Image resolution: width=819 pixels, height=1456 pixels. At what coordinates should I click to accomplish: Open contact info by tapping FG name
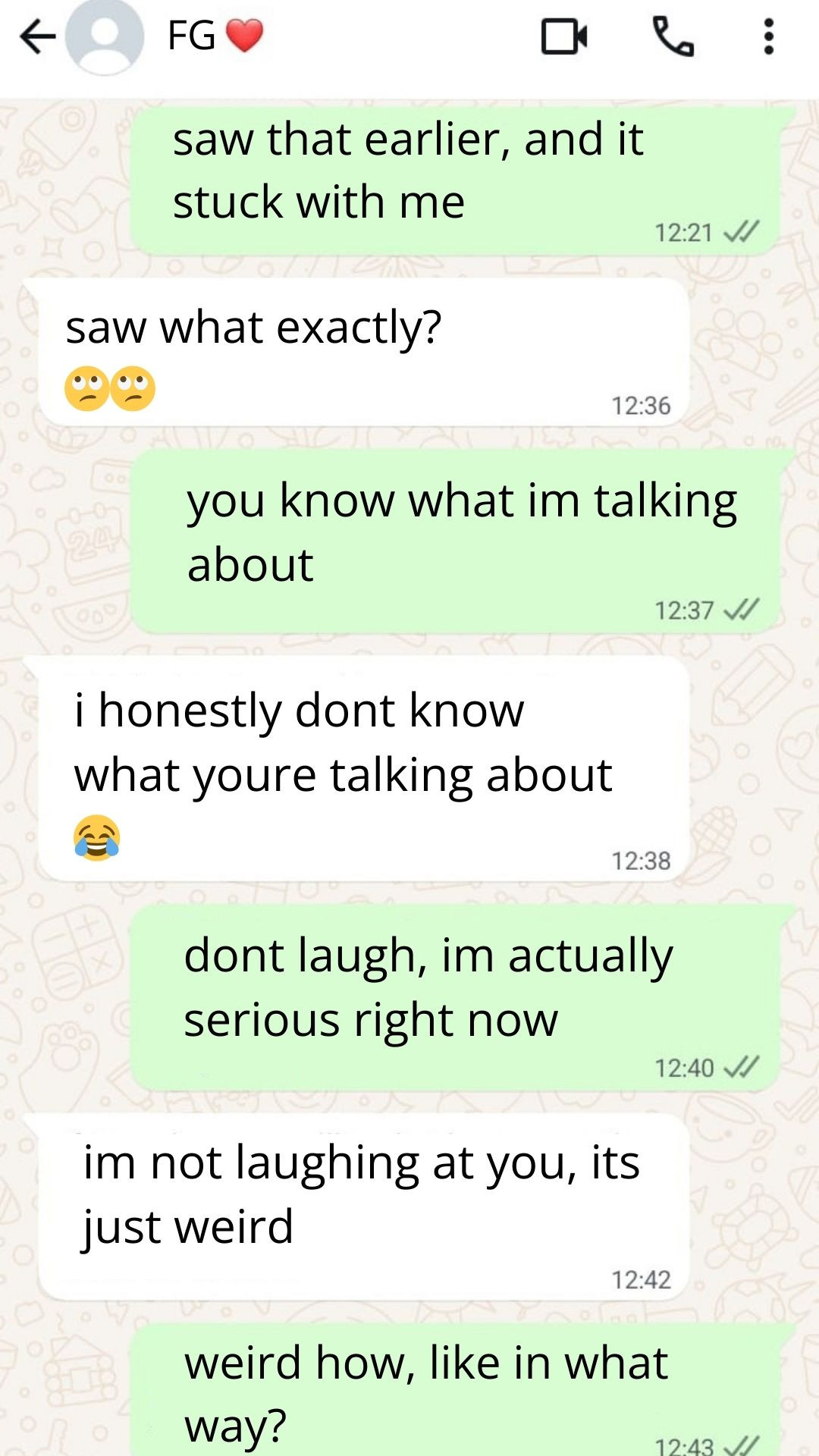pyautogui.click(x=192, y=36)
